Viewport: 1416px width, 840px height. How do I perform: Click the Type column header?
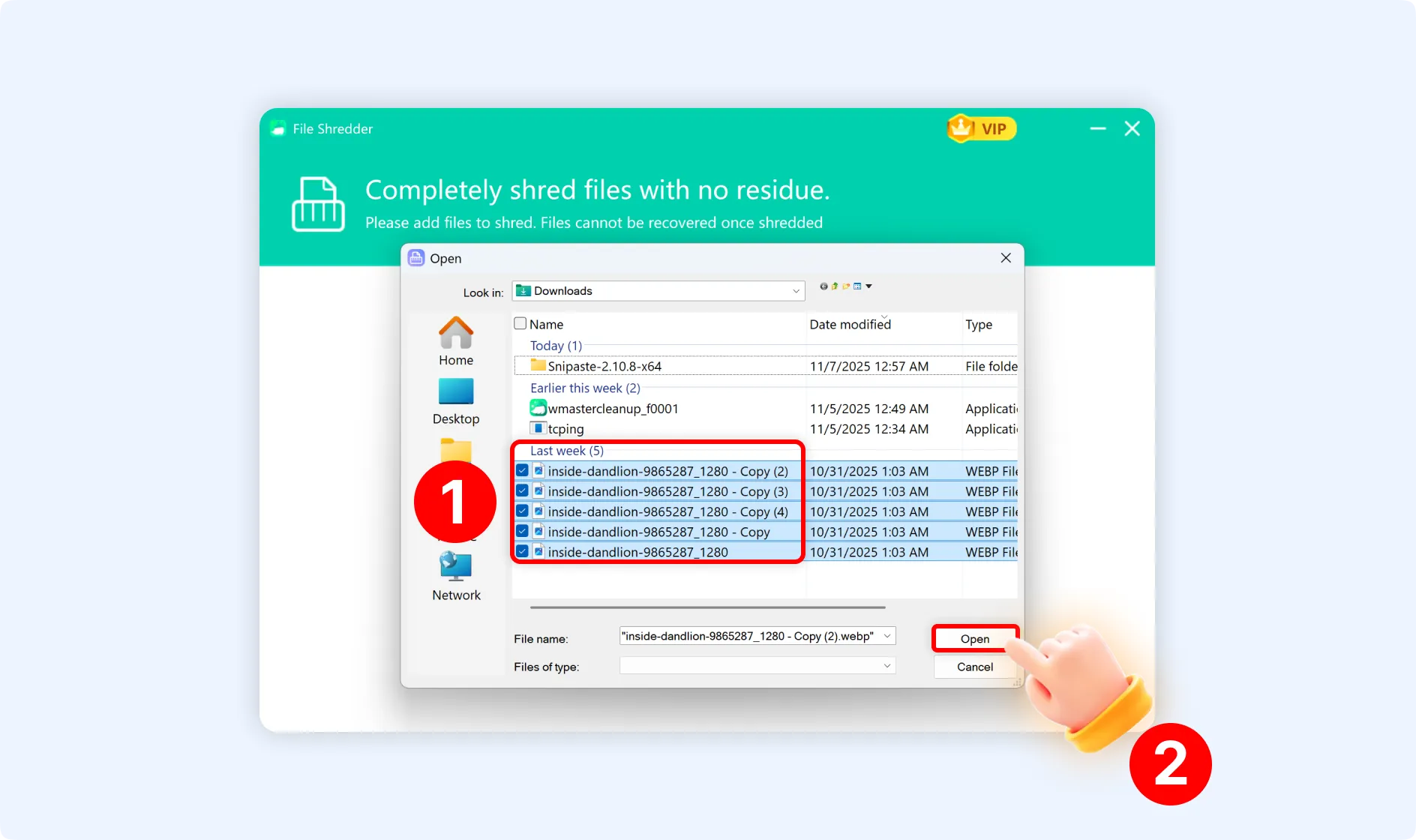(978, 324)
